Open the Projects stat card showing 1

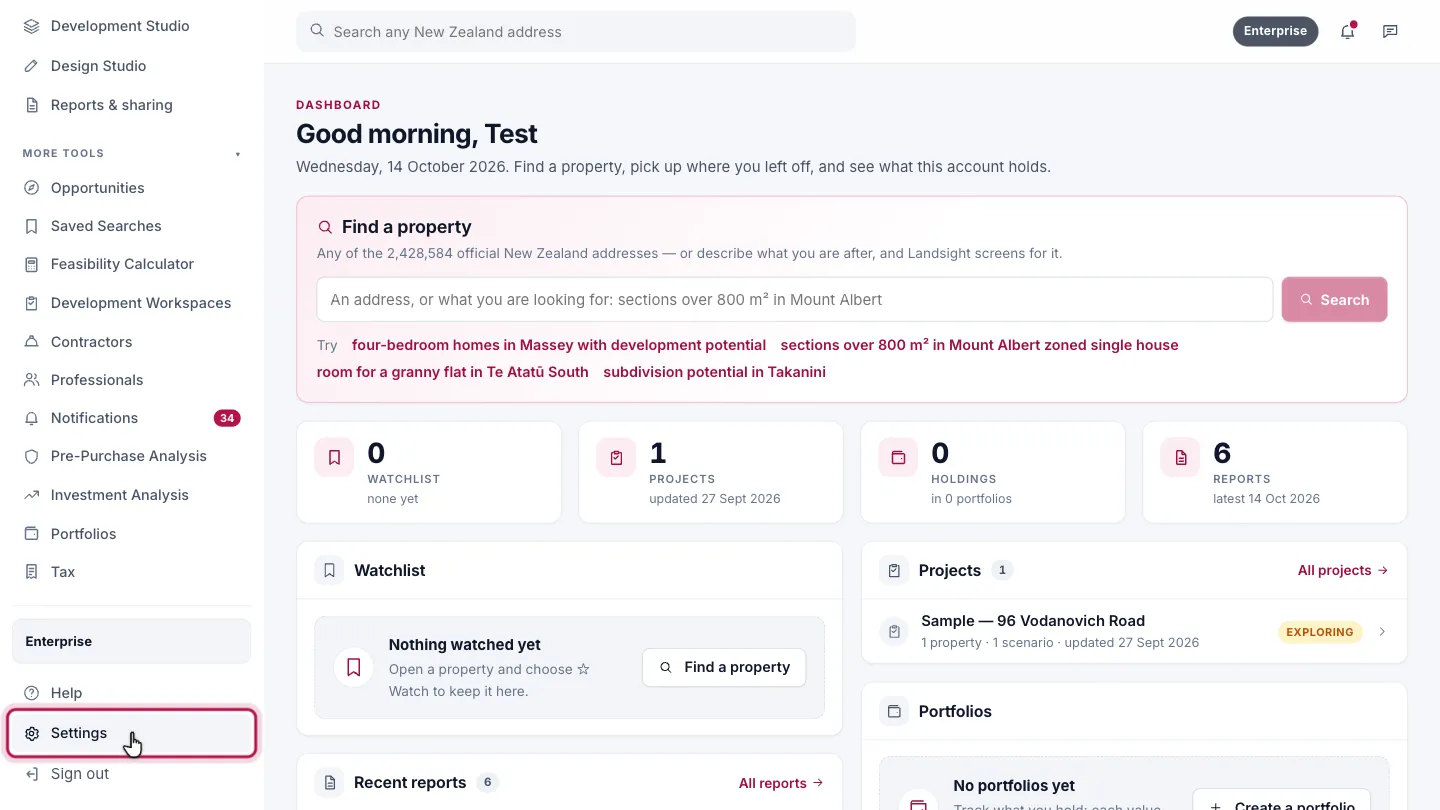pos(711,472)
